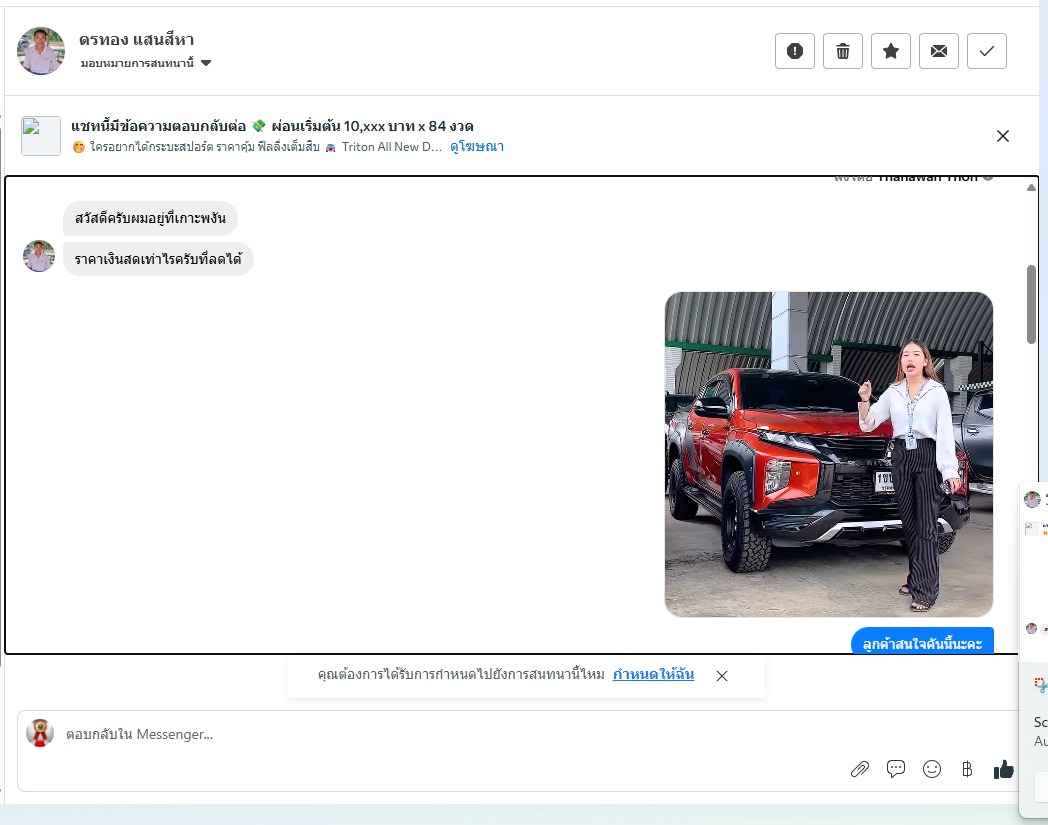The width and height of the screenshot is (1048, 825).
Task: Open ดรทอง แสนสีหา contact profile picture
Action: click(x=41, y=51)
